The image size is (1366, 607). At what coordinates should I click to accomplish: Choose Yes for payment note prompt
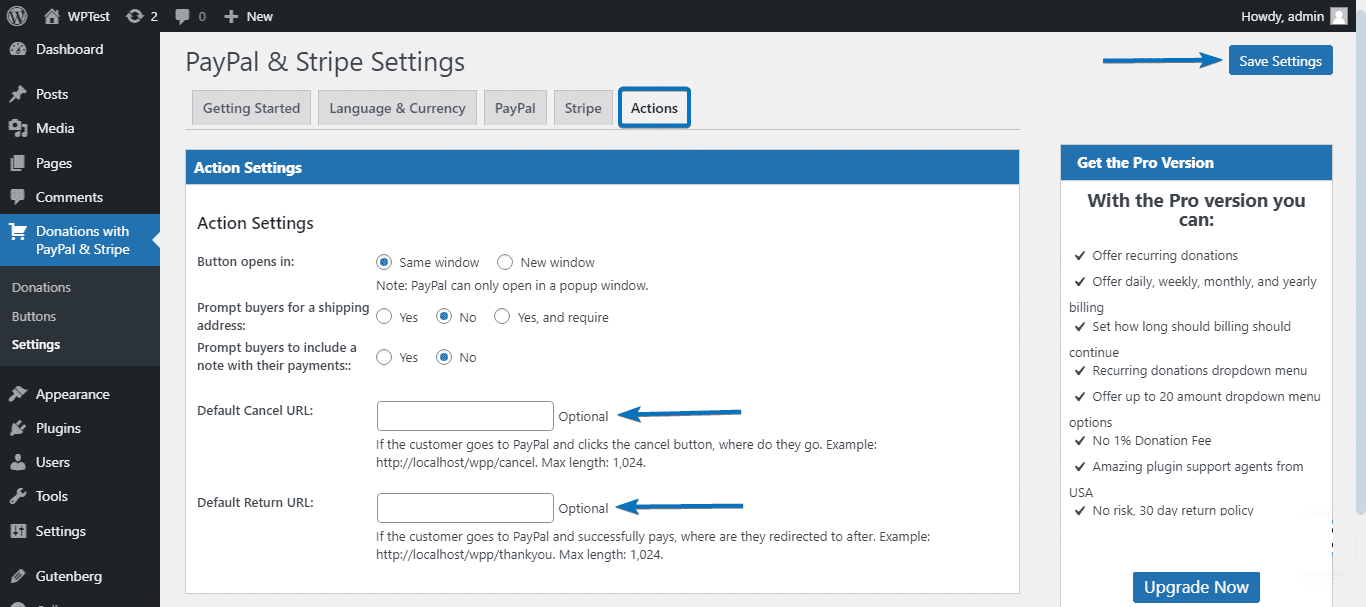(384, 357)
